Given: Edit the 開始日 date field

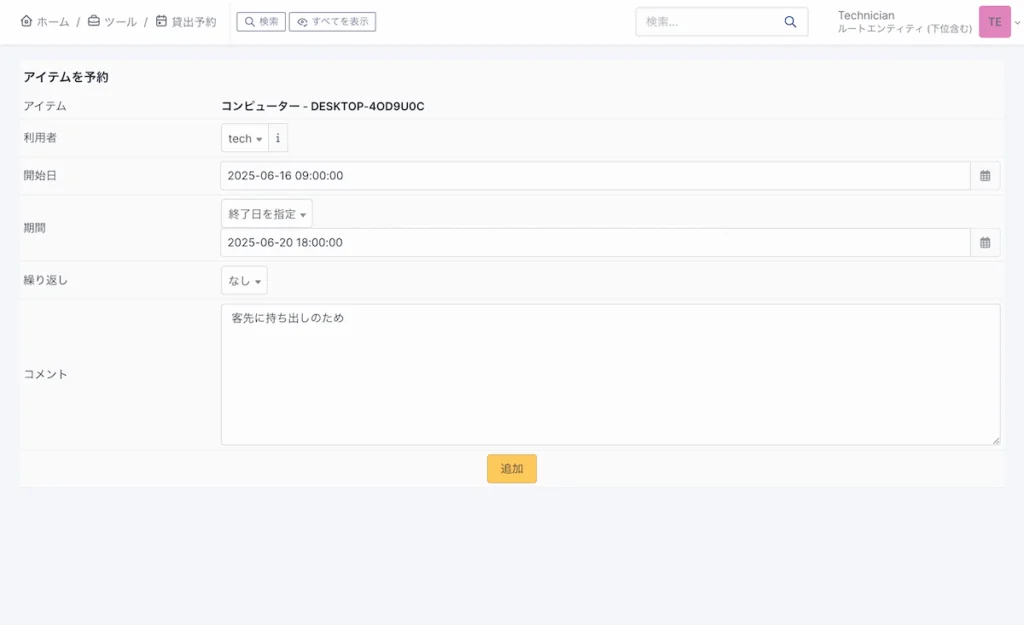Looking at the screenshot, I should click(x=595, y=176).
